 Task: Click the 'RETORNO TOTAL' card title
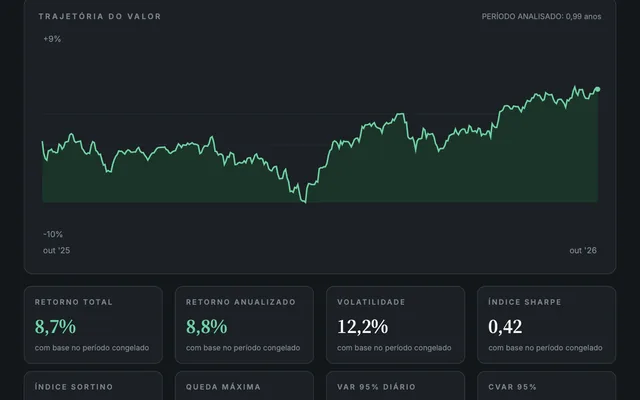point(73,302)
